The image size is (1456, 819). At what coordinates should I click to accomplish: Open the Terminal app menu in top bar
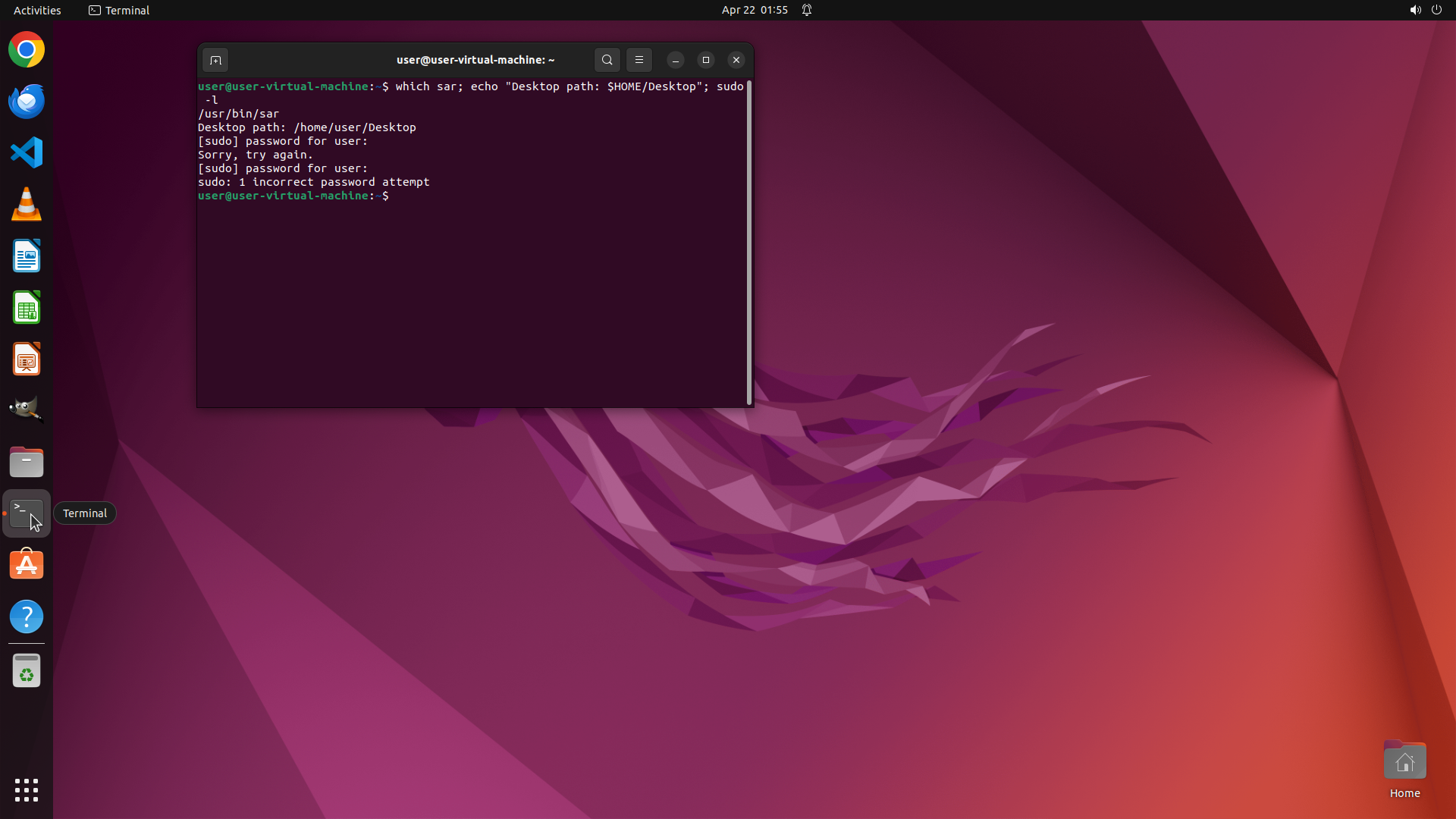tap(119, 10)
